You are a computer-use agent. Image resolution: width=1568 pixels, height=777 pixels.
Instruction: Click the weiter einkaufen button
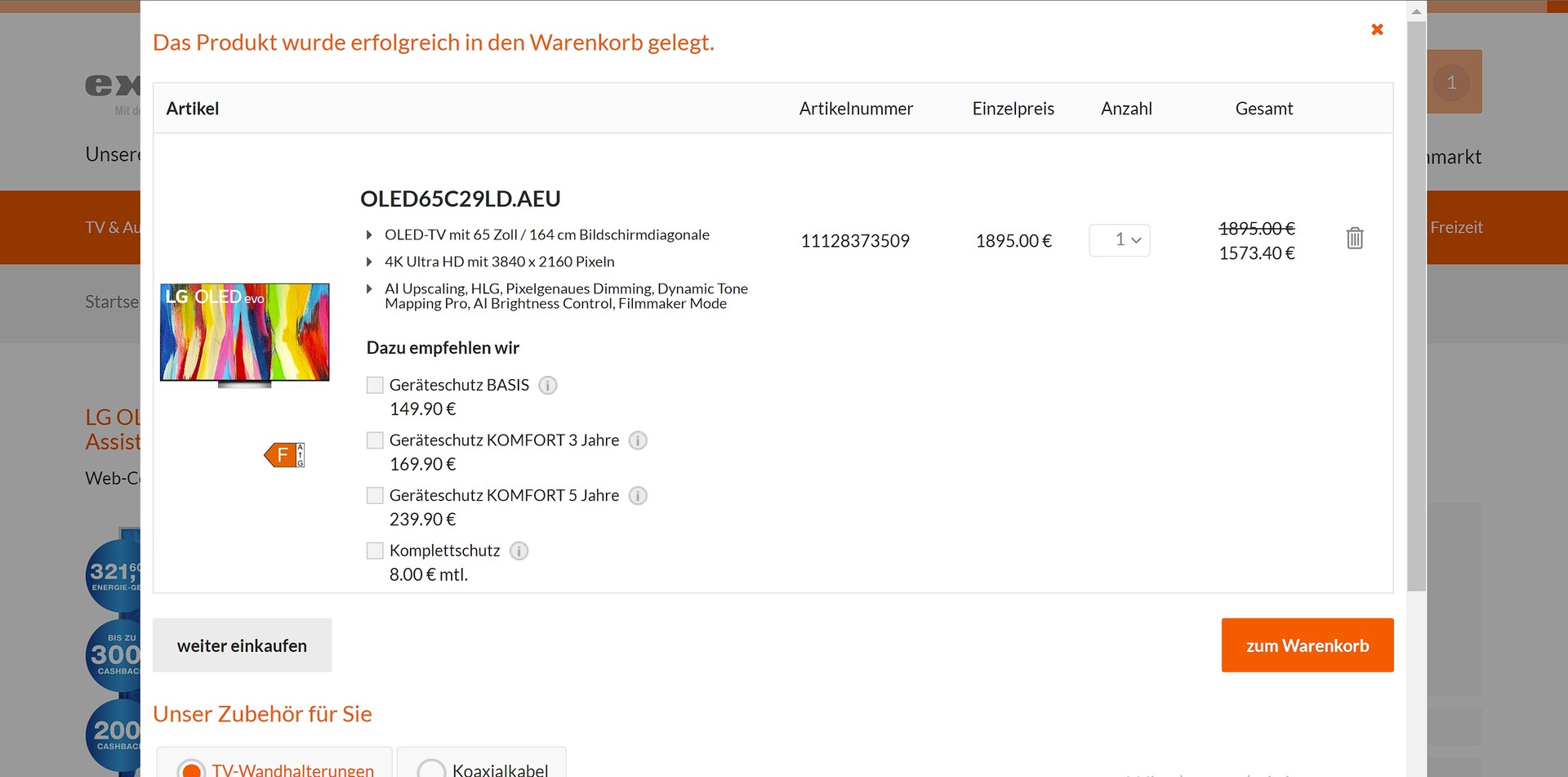pyautogui.click(x=243, y=645)
